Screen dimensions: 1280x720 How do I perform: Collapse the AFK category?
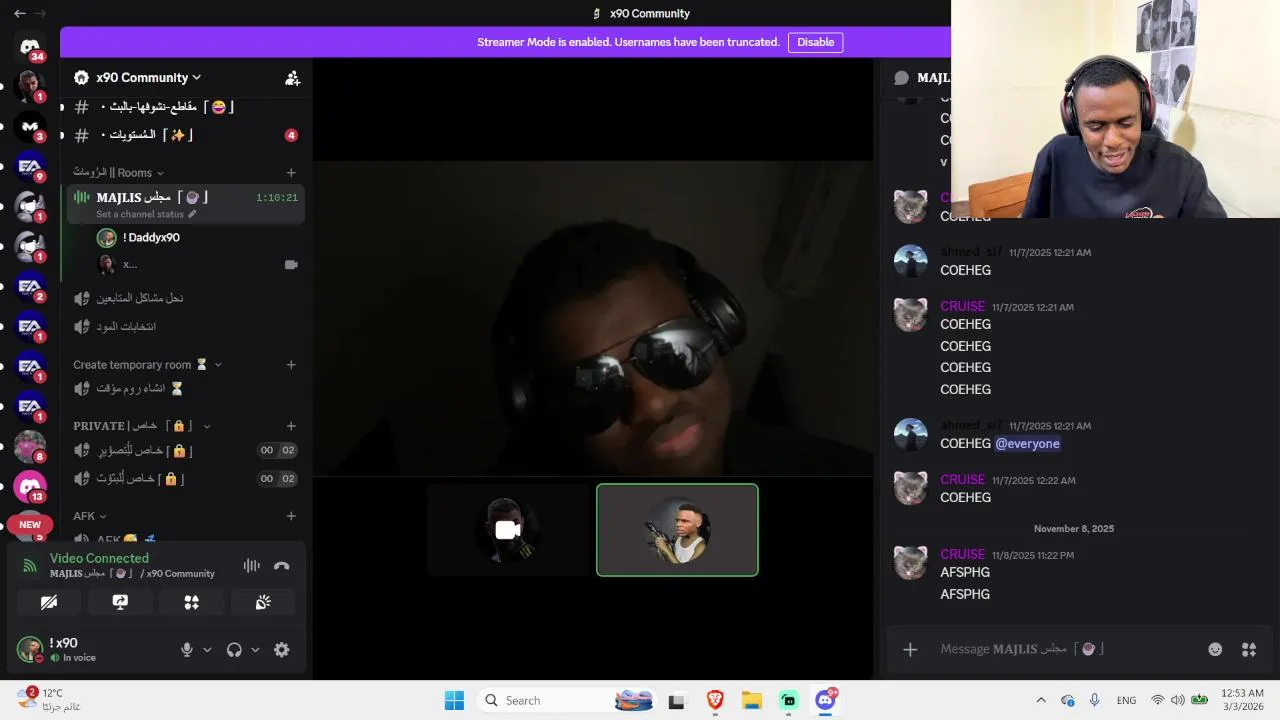click(x=89, y=516)
